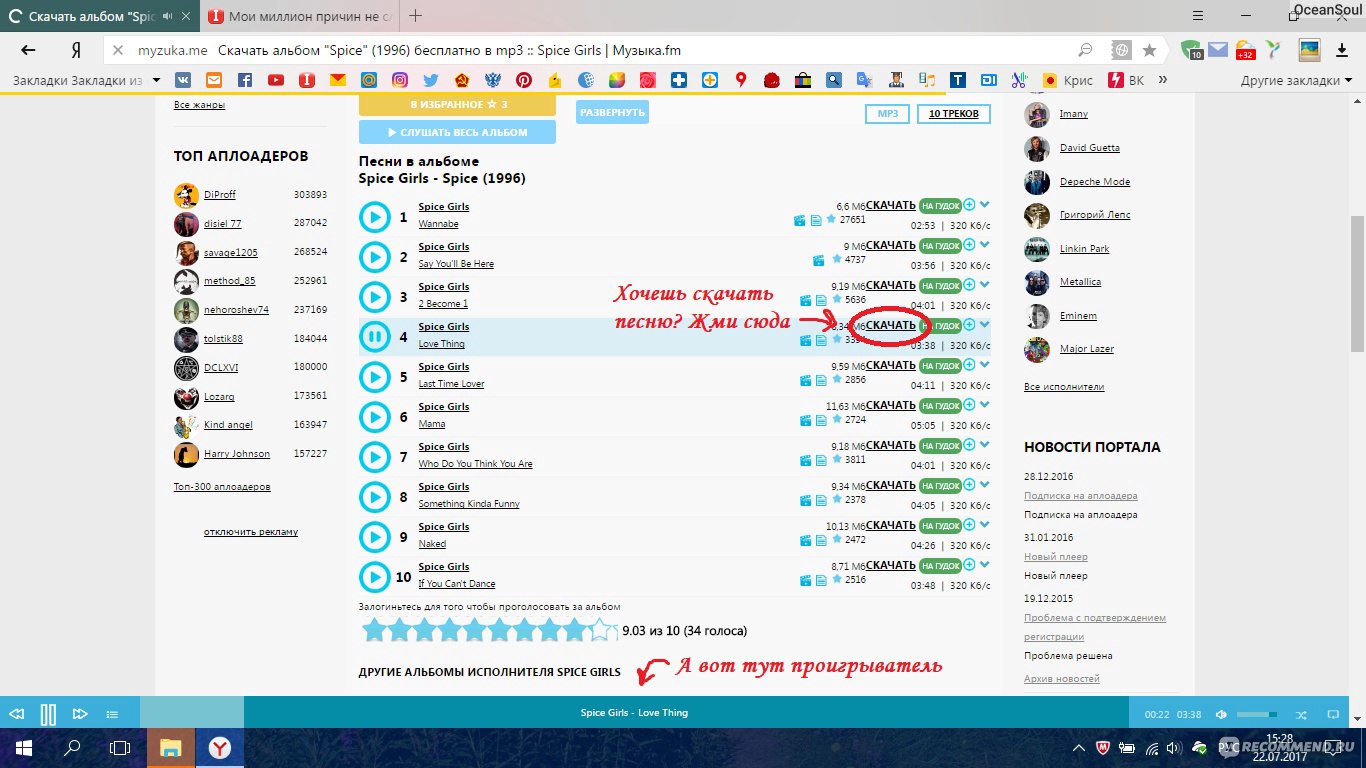Expand options chevron for Mama
This screenshot has height=768, width=1366.
point(985,404)
